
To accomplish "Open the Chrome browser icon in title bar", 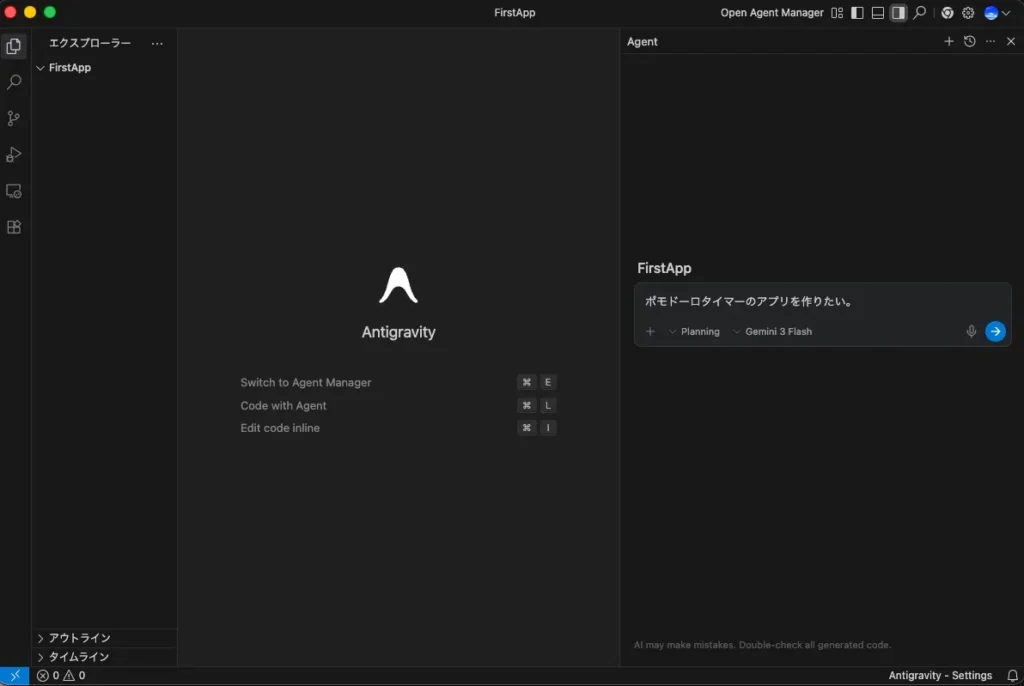I will 947,13.
